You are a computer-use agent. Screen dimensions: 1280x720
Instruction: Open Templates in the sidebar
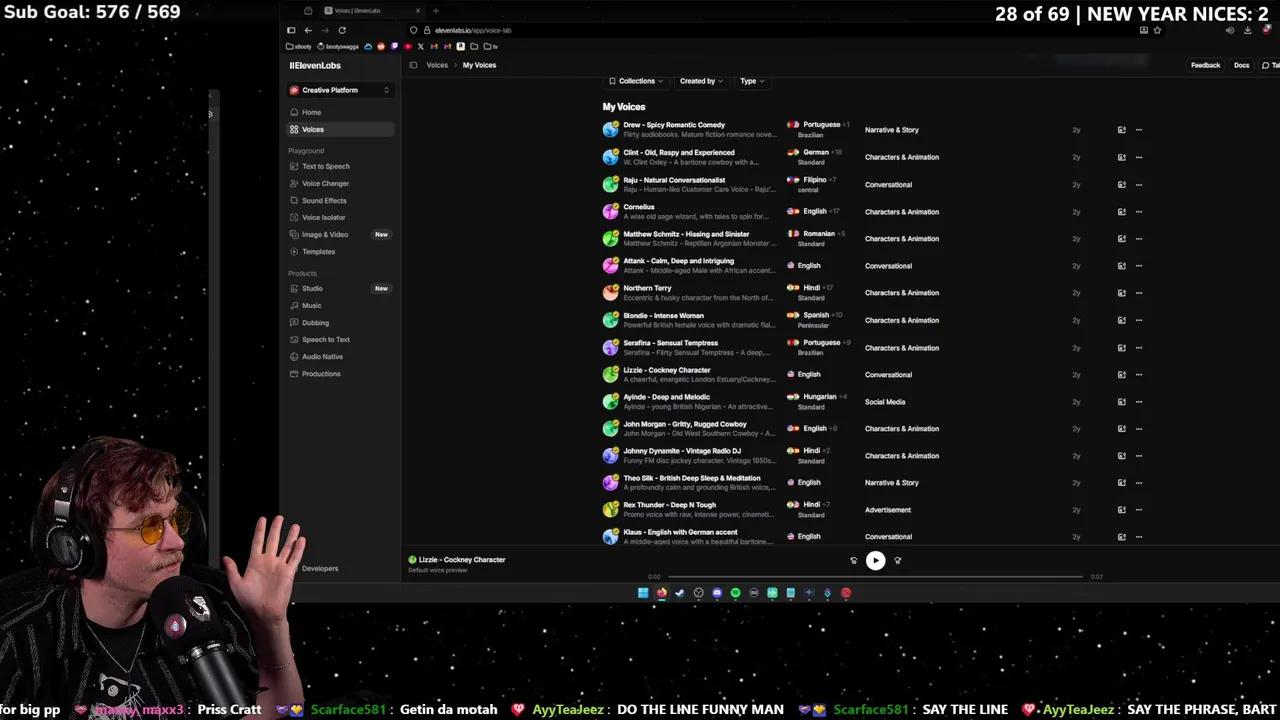click(x=339, y=251)
